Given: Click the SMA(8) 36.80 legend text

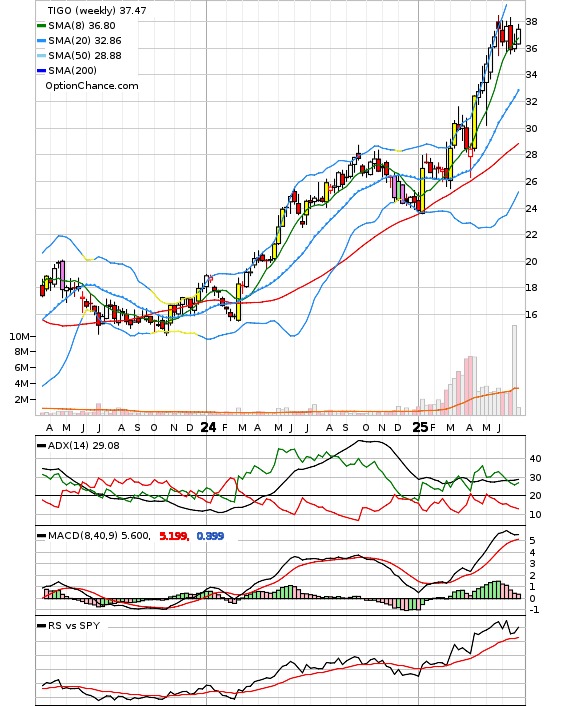Looking at the screenshot, I should (82, 26).
